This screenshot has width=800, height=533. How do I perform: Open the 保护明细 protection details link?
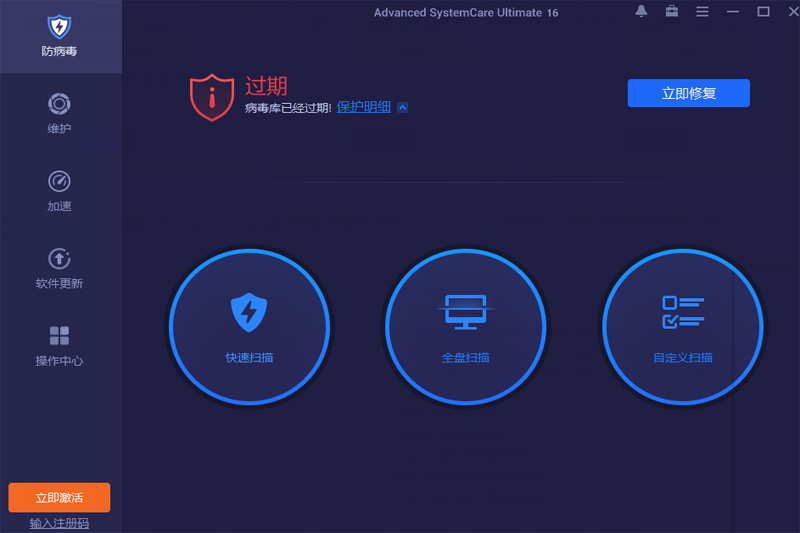[x=364, y=107]
